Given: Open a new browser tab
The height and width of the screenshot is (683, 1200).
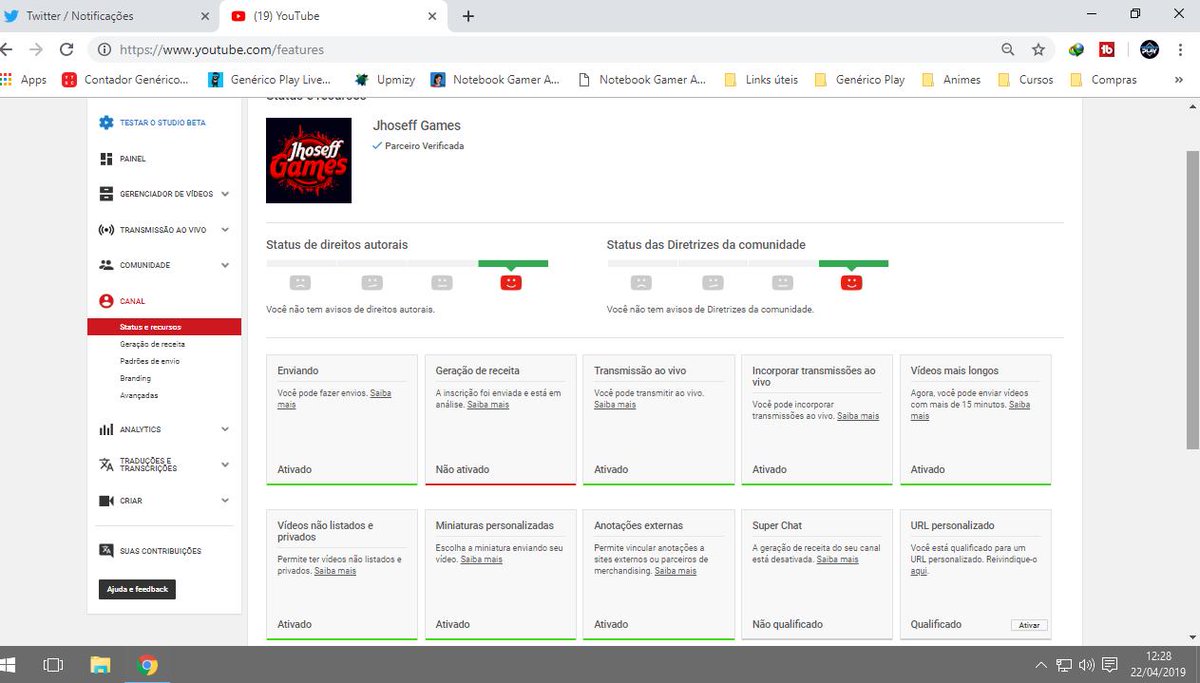Looking at the screenshot, I should point(468,16).
